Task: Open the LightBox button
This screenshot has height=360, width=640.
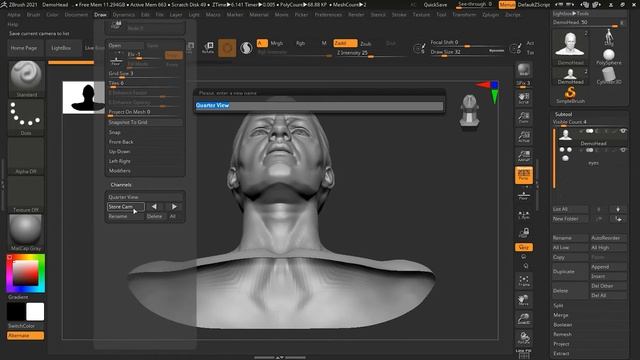Action: (61, 48)
